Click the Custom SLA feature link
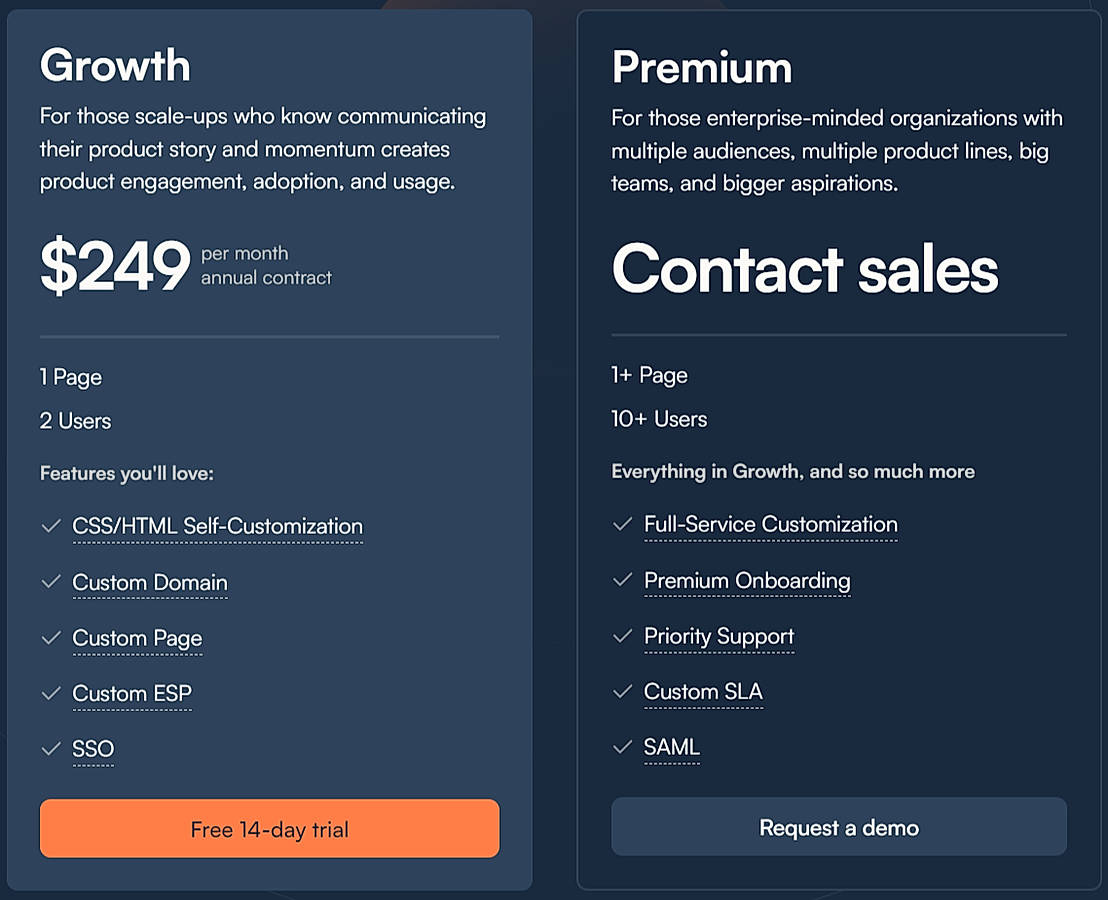This screenshot has height=900, width=1108. [703, 691]
